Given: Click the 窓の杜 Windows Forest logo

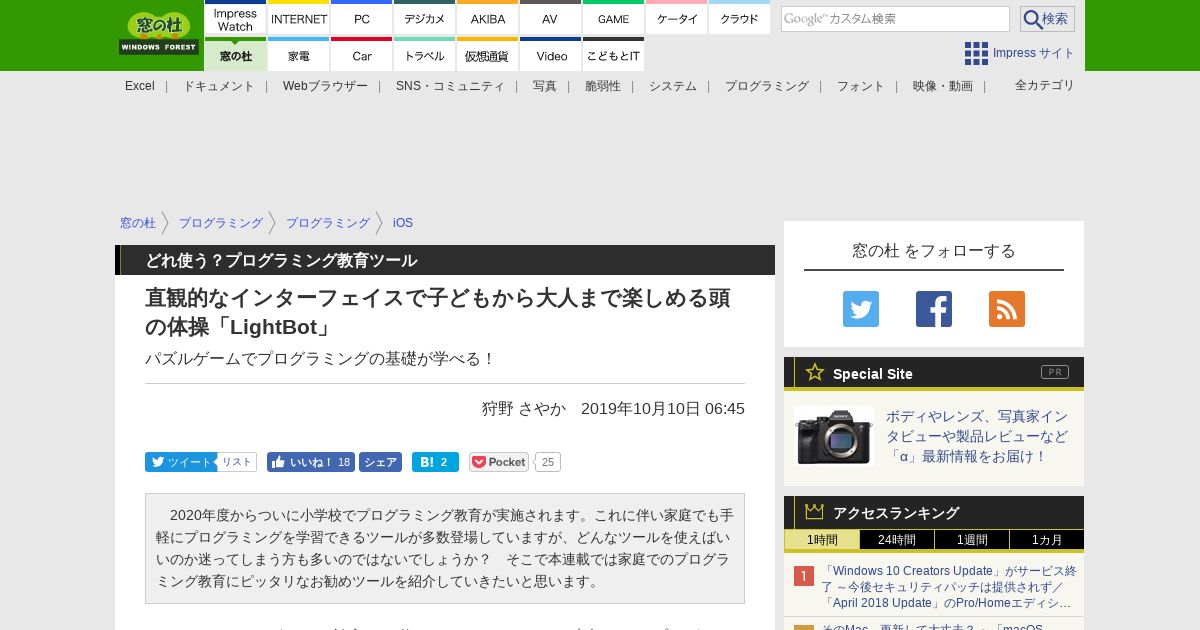Looking at the screenshot, I should tap(159, 33).
